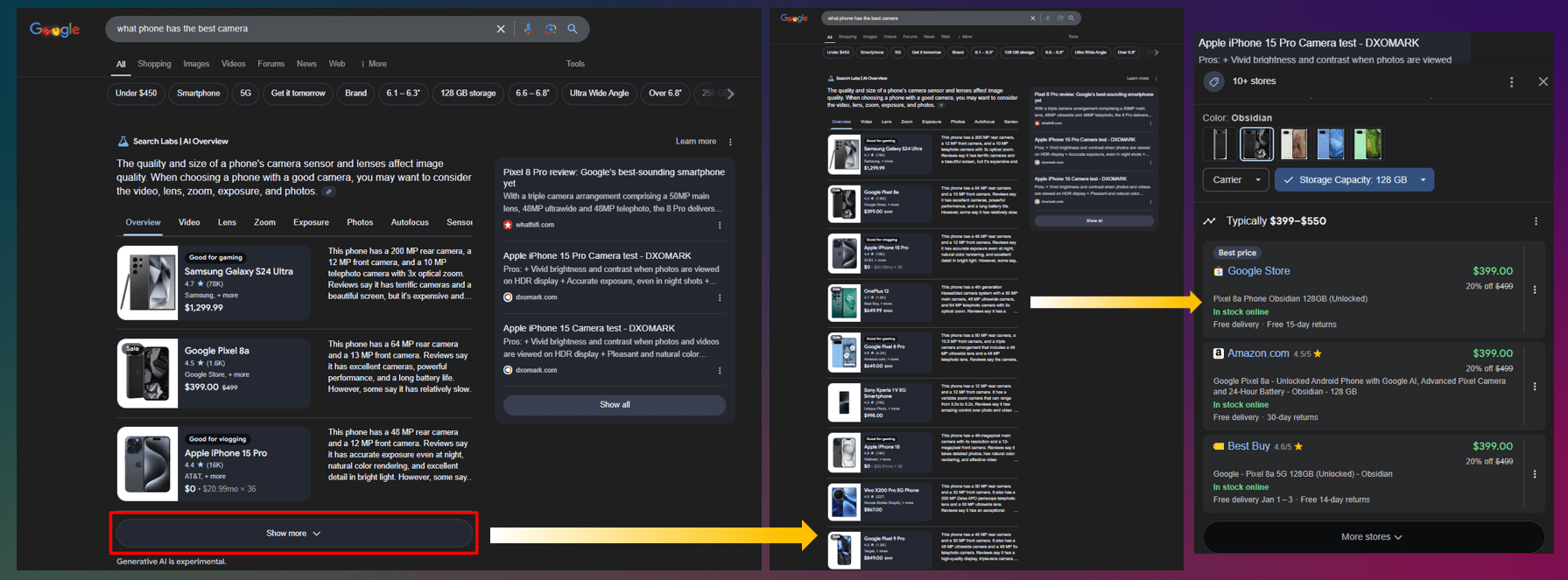Click Show all under the sources list, left page

(615, 405)
